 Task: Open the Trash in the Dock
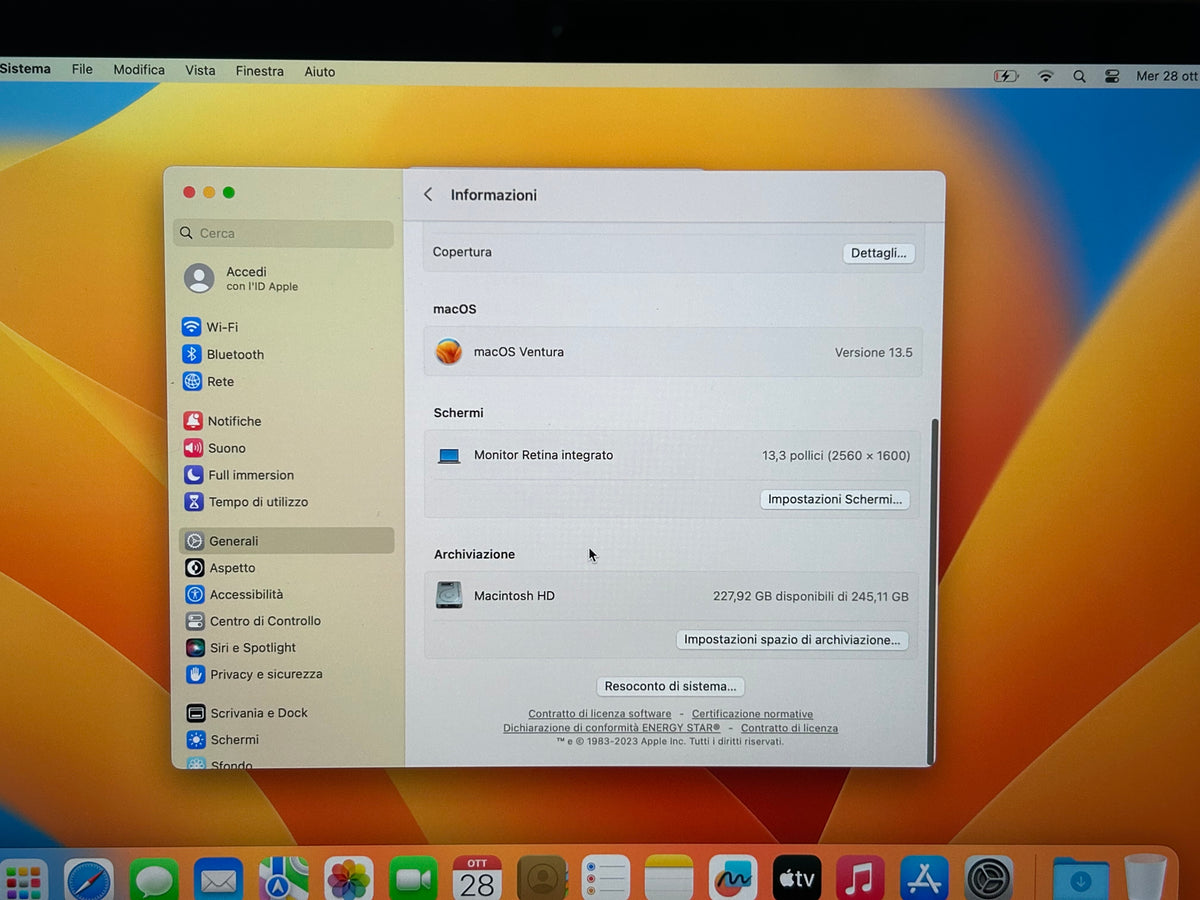[1145, 877]
